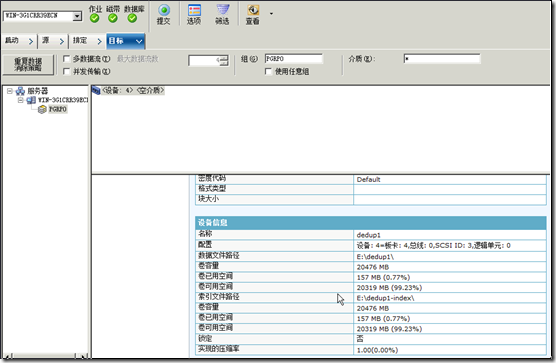Viewport: 556px width, 363px height.
Task: Click the dedup1 name value
Action: [368, 235]
